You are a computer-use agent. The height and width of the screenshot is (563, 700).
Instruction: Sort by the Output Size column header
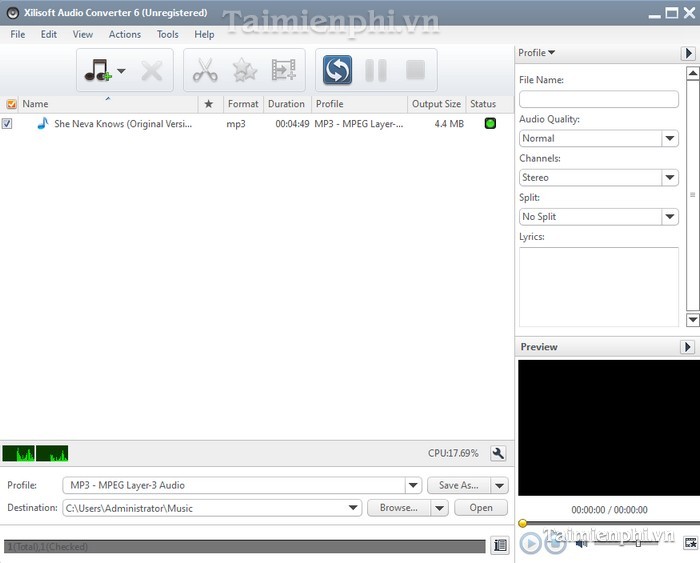tap(436, 104)
